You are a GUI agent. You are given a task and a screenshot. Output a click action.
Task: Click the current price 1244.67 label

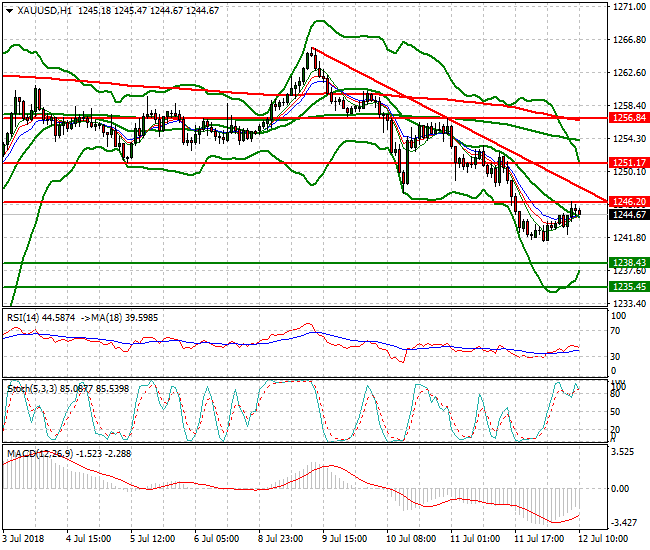click(627, 214)
